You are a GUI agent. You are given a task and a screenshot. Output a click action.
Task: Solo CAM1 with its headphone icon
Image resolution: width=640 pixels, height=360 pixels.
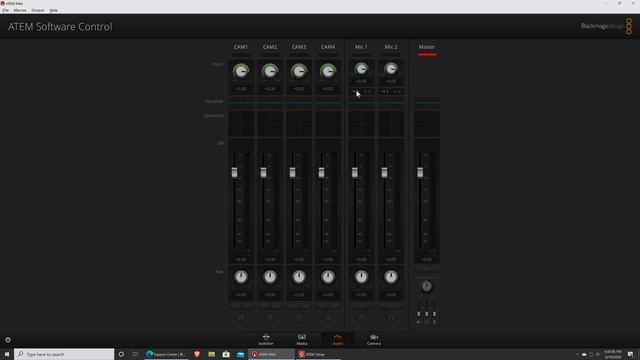[241, 317]
